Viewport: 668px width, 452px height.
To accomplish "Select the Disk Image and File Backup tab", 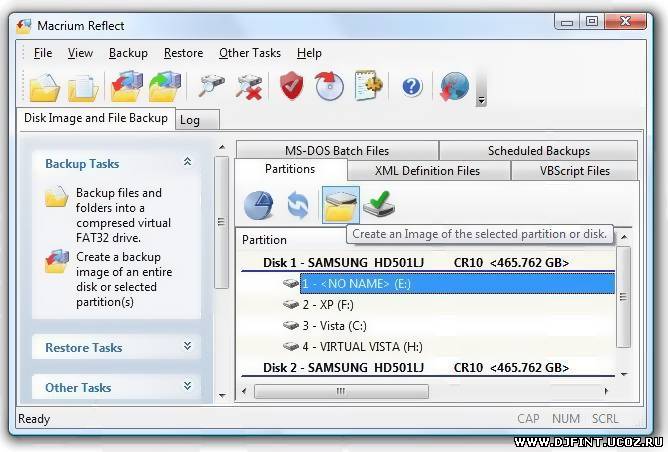I will 96,118.
